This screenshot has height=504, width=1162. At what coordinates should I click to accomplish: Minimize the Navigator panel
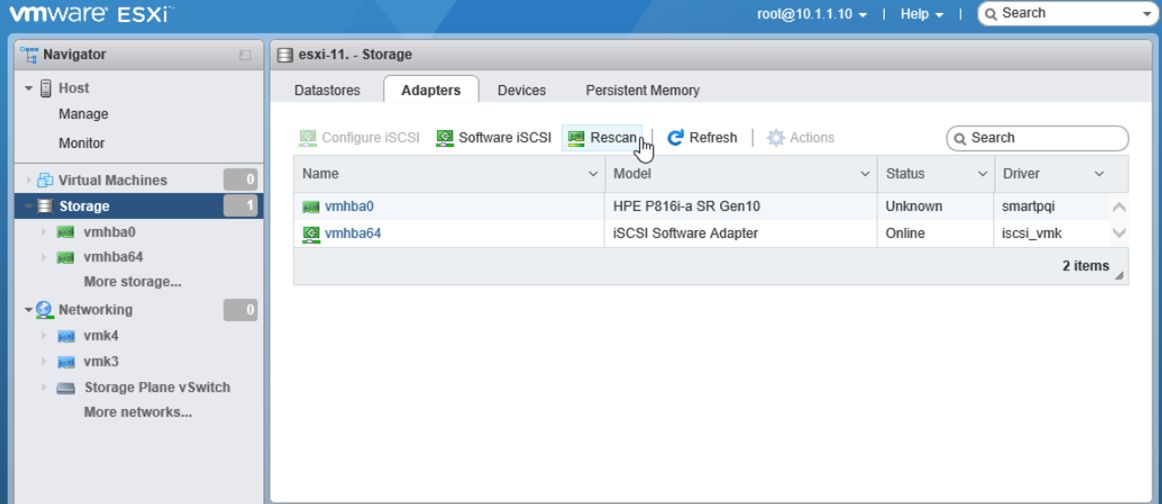(245, 55)
